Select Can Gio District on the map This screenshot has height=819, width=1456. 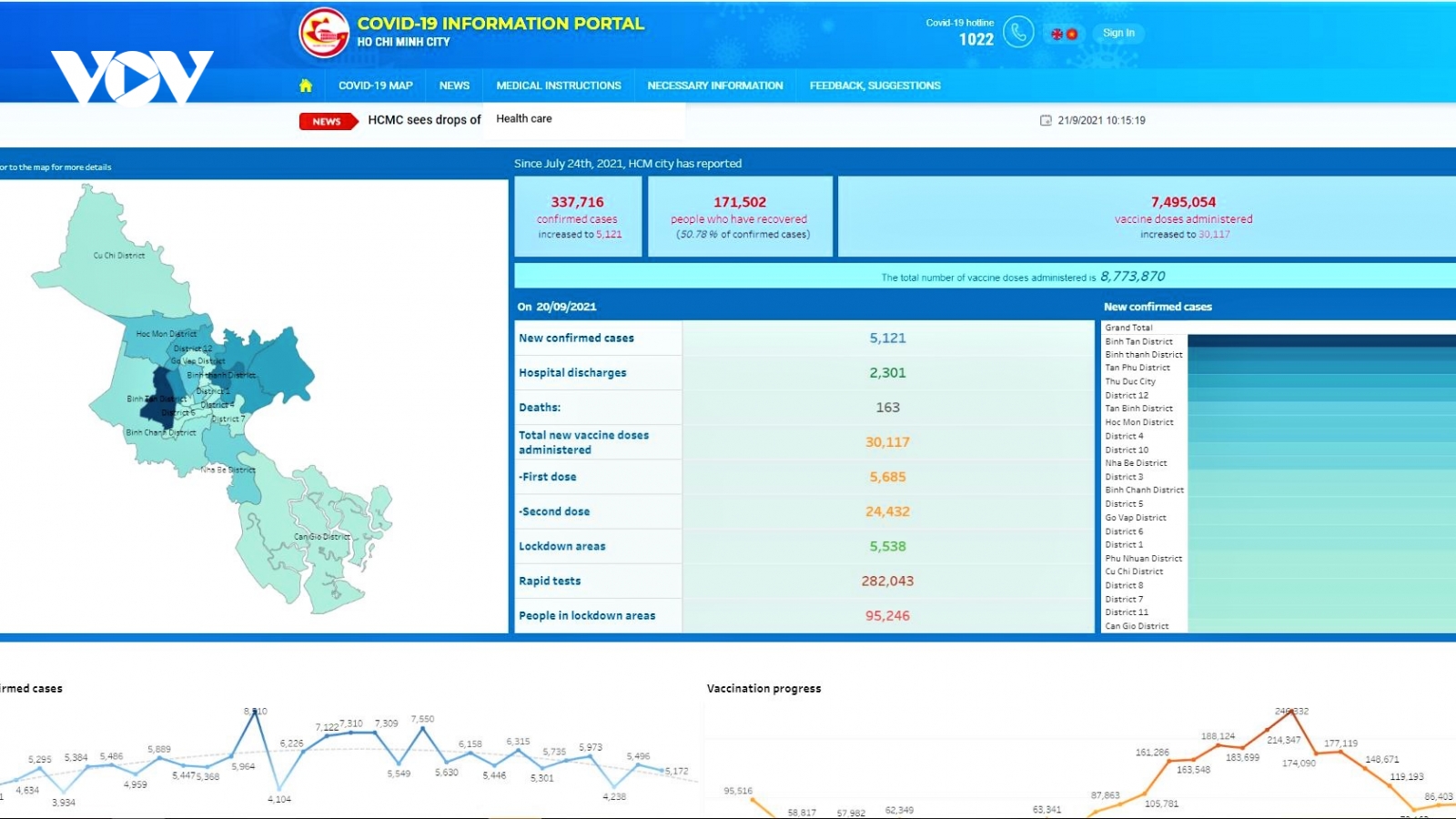click(x=322, y=537)
